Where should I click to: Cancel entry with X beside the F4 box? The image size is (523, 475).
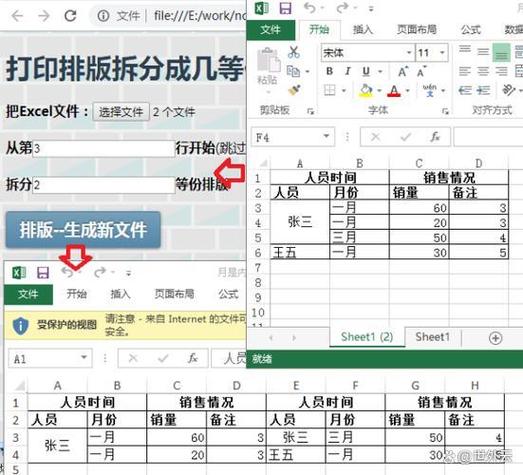pyautogui.click(x=376, y=137)
